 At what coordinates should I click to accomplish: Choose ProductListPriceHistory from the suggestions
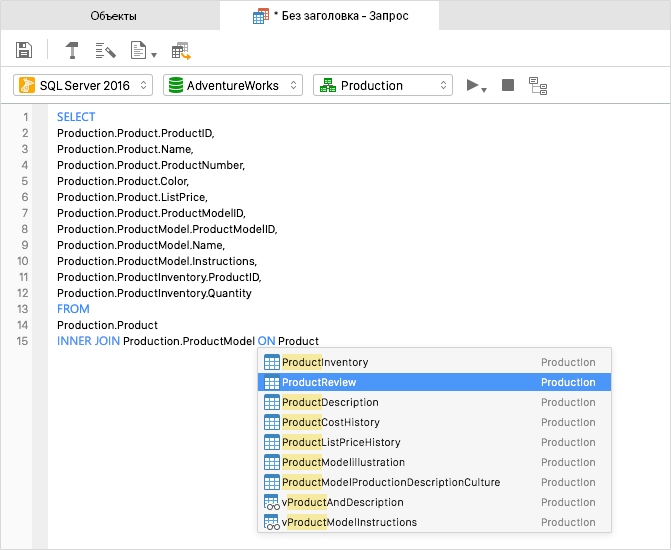pyautogui.click(x=434, y=442)
